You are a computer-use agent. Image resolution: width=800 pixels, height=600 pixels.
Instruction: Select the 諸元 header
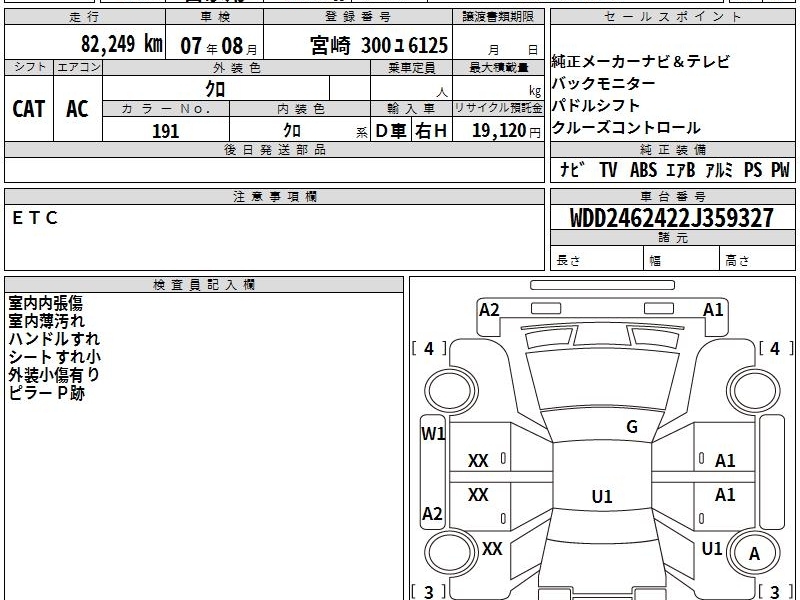672,238
